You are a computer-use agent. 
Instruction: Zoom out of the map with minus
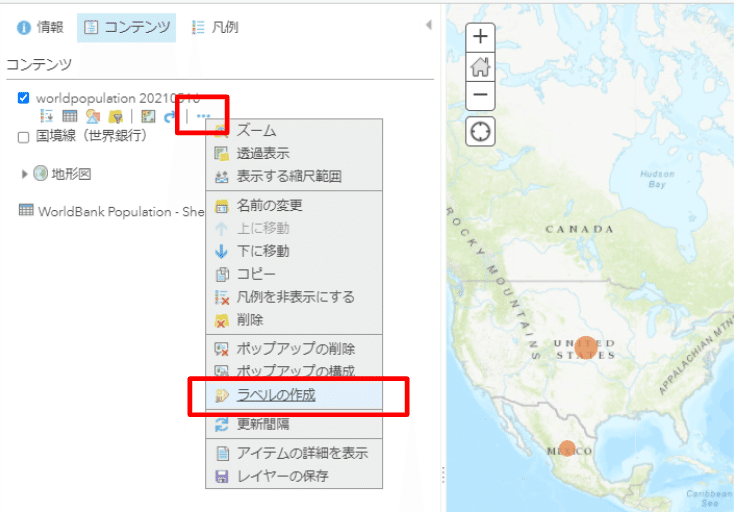click(x=480, y=95)
